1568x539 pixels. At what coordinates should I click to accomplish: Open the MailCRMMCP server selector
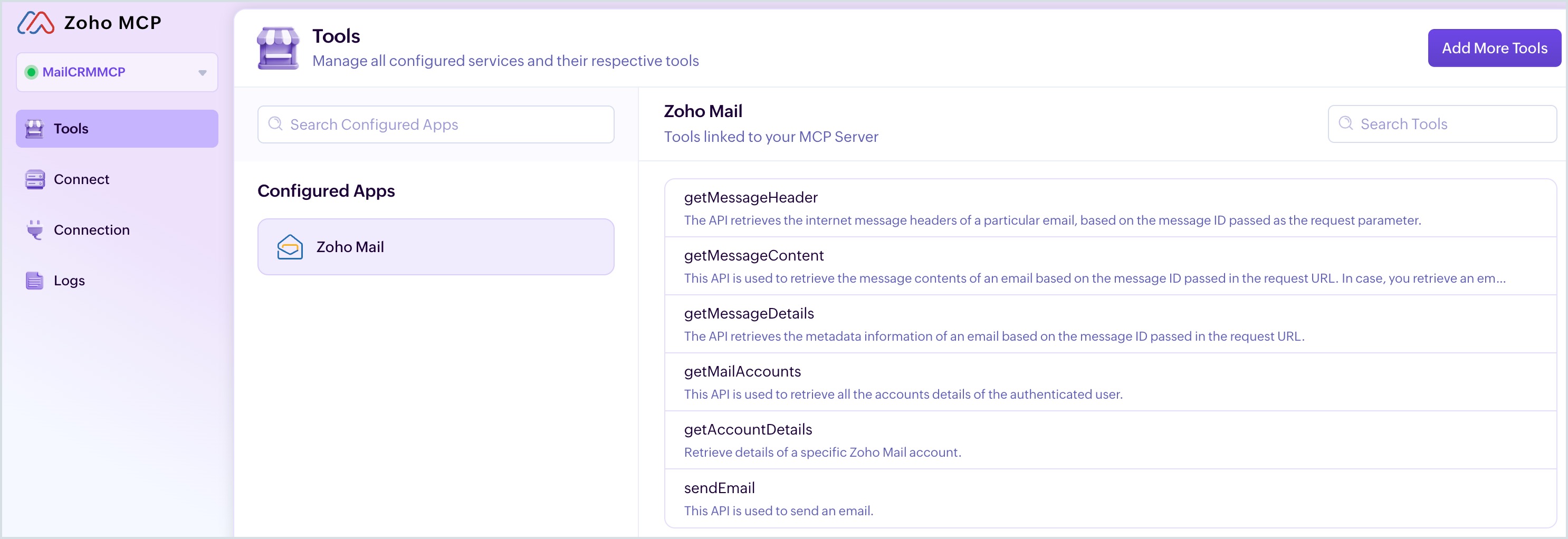pyautogui.click(x=117, y=72)
